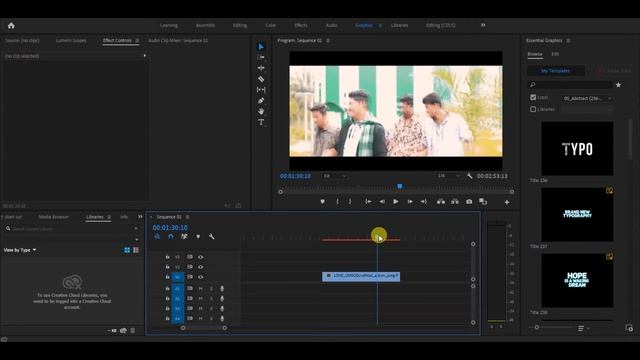Expand project panel tabs overflow chevrons

(140, 217)
